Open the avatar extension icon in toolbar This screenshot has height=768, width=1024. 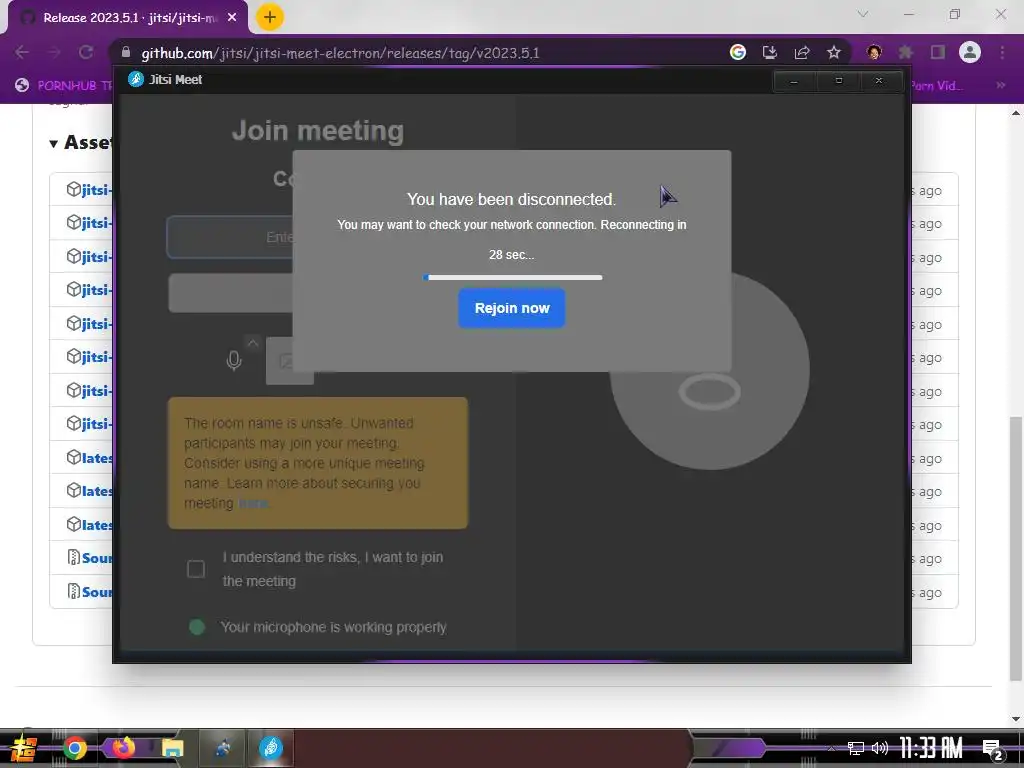click(874, 52)
